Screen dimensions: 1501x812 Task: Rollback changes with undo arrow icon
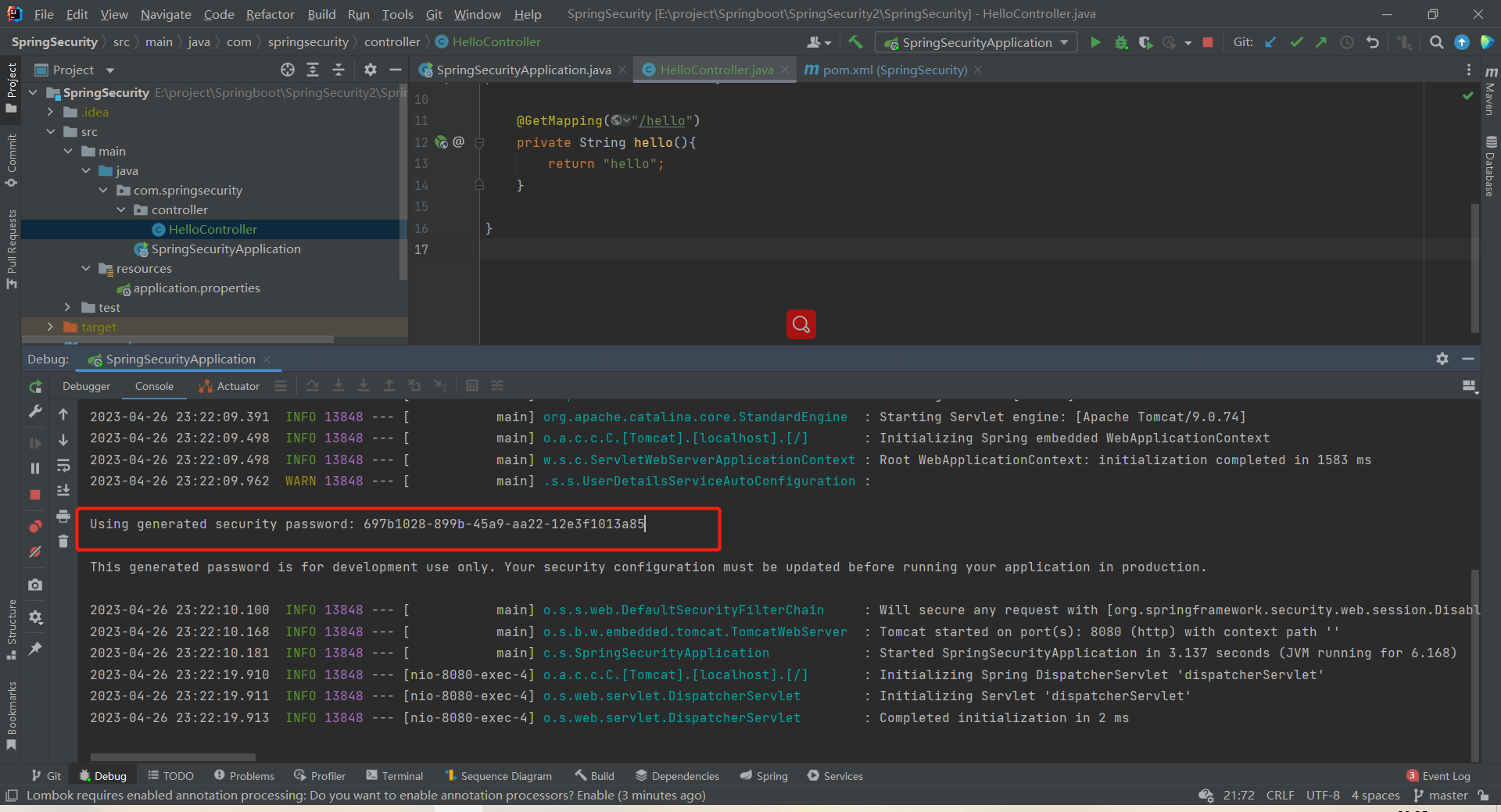pyautogui.click(x=1373, y=42)
